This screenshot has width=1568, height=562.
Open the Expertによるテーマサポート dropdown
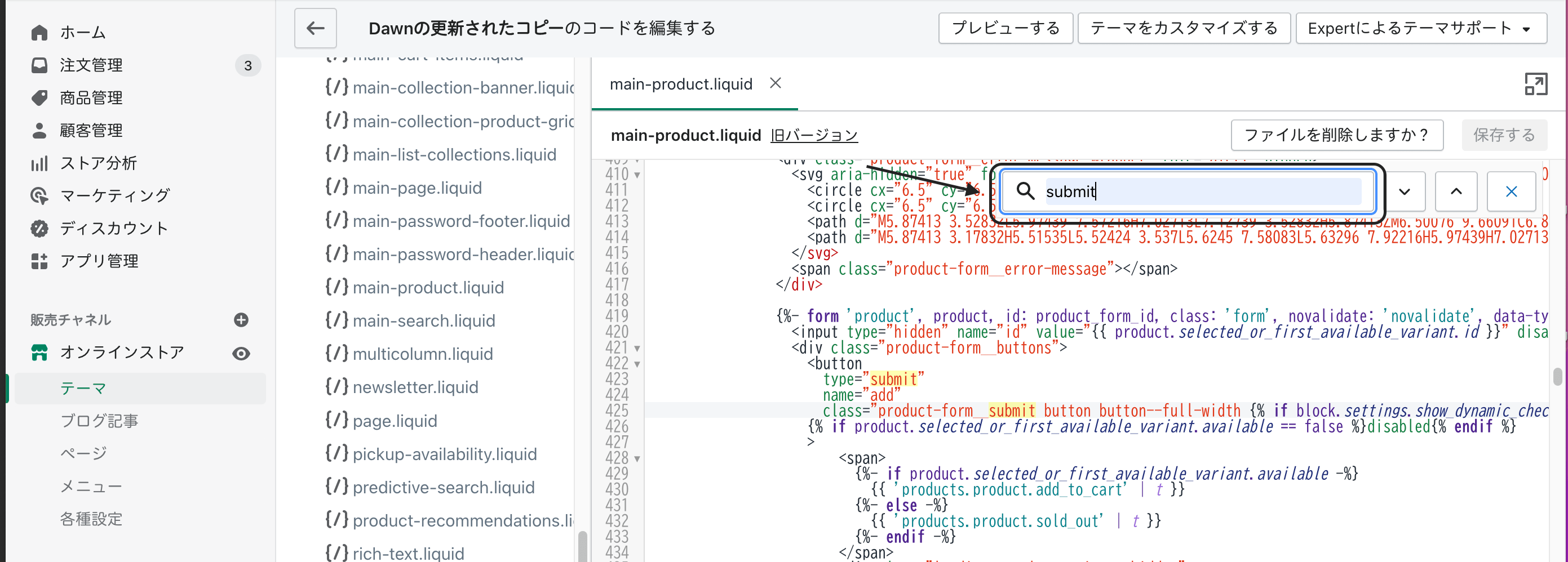pyautogui.click(x=1421, y=28)
